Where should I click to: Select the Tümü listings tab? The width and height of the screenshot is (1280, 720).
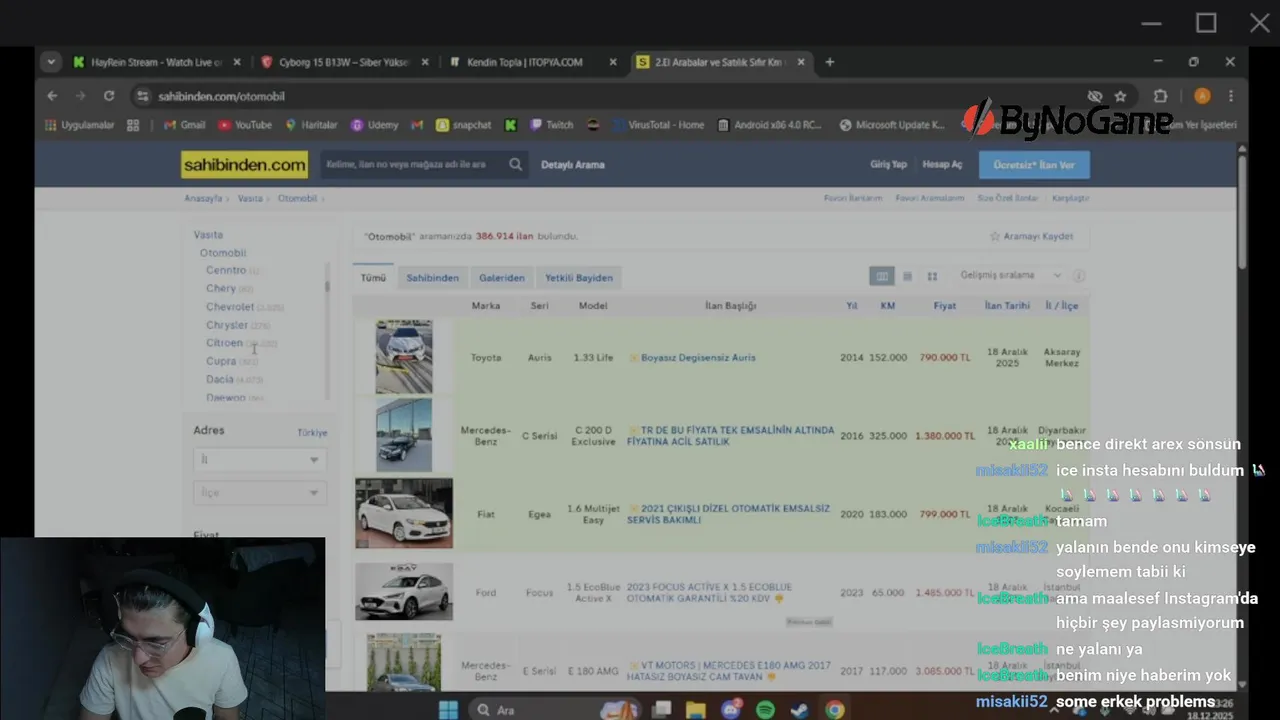[x=373, y=278]
